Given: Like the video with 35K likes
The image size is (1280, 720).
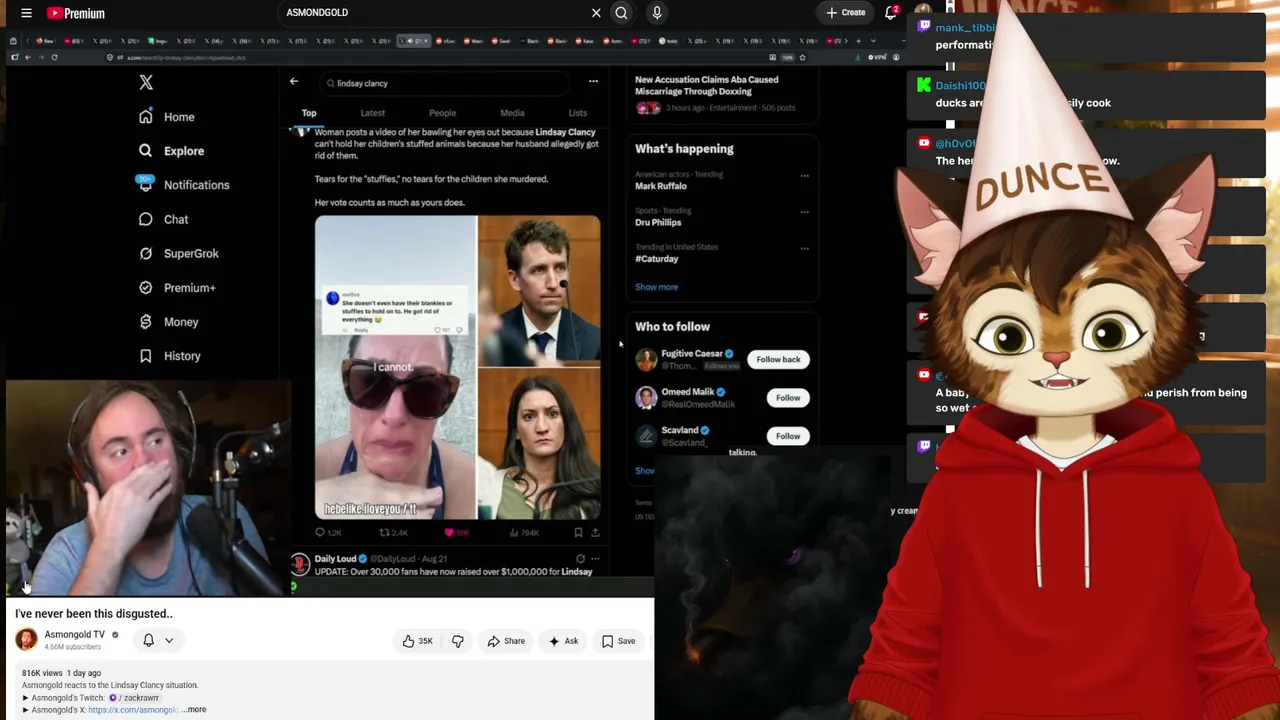Looking at the screenshot, I should tap(418, 641).
